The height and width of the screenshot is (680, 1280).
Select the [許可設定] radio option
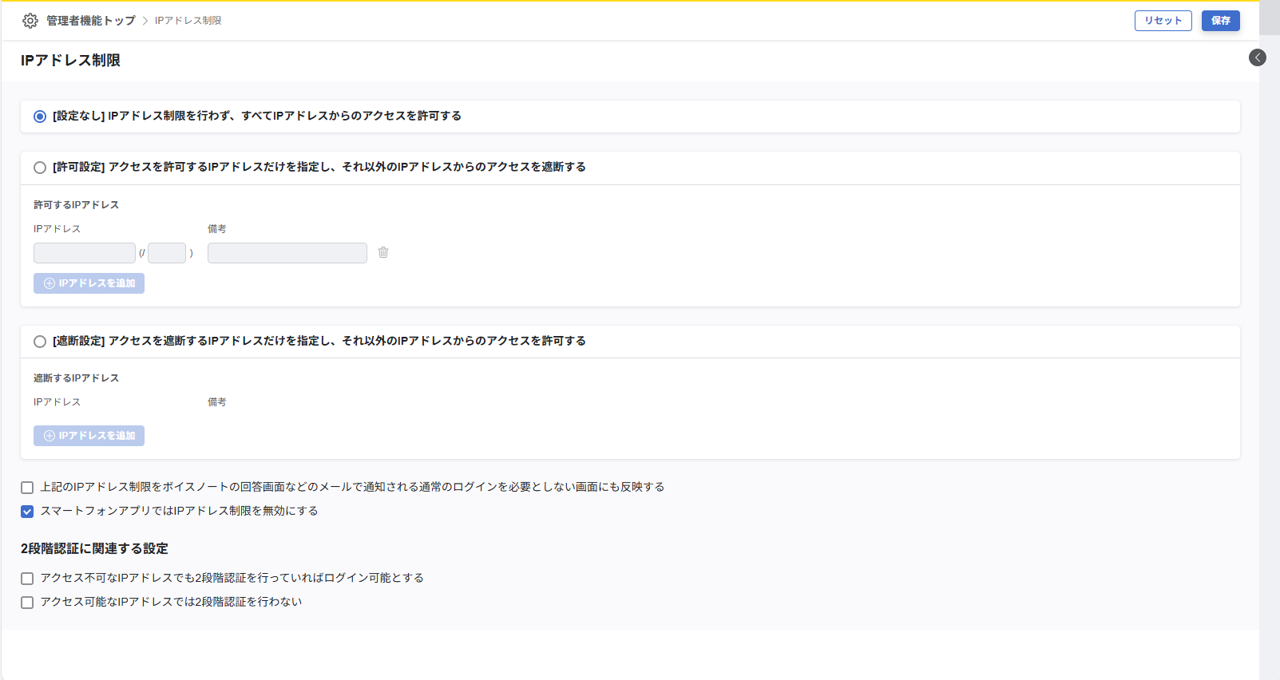click(40, 168)
